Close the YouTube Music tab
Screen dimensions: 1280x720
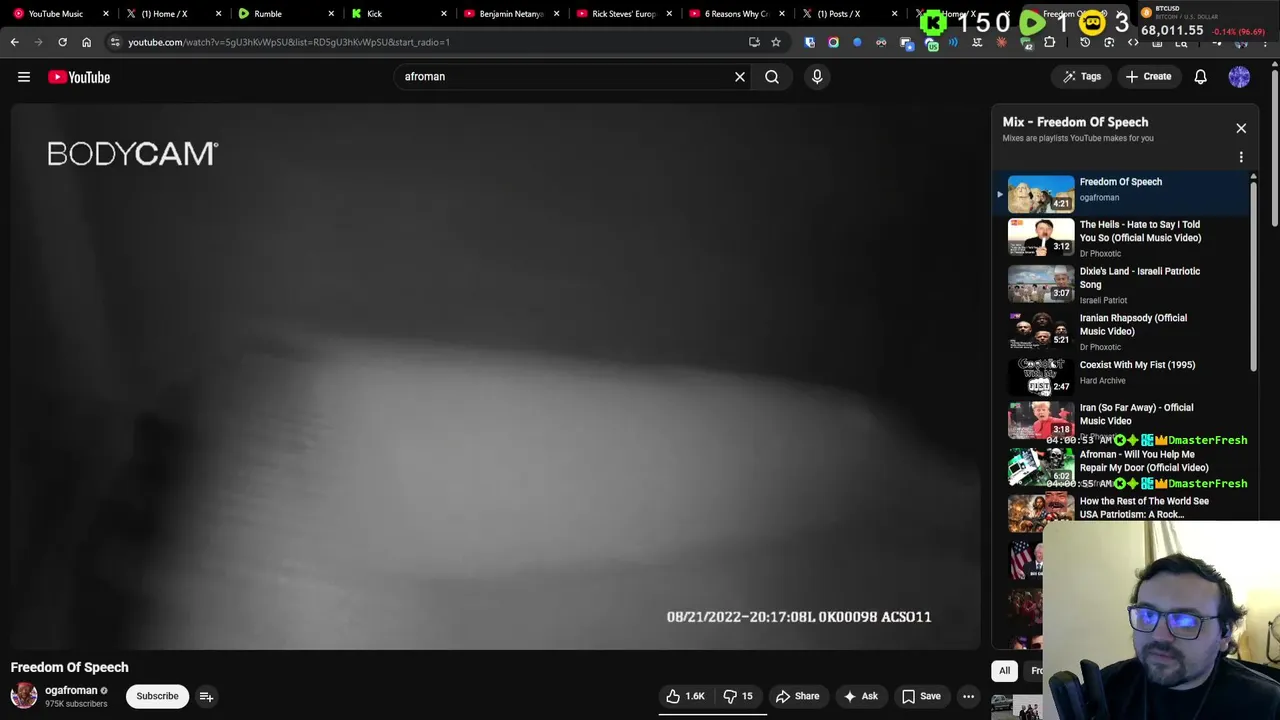tap(106, 14)
